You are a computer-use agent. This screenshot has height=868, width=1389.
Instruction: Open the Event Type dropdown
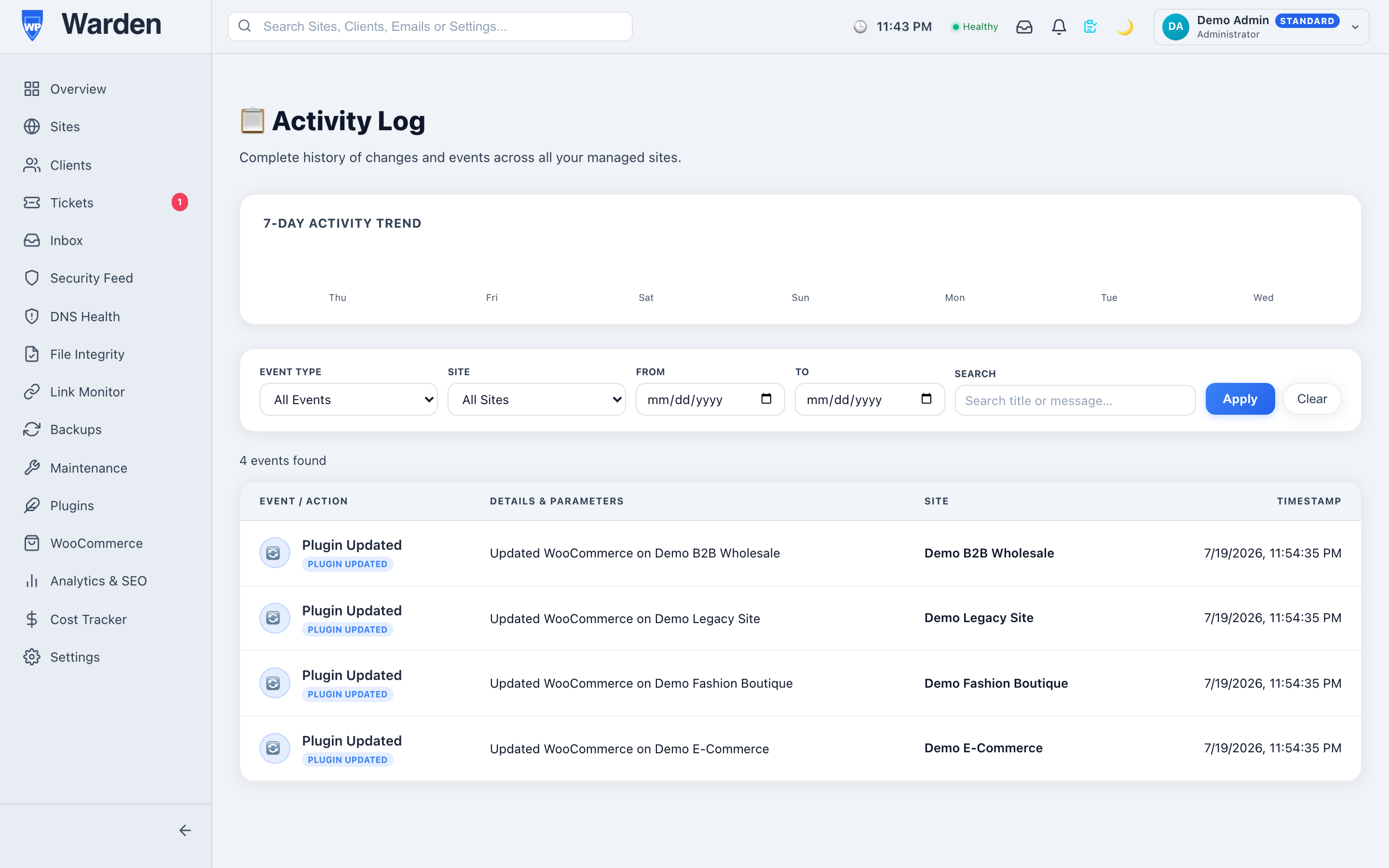(x=348, y=400)
